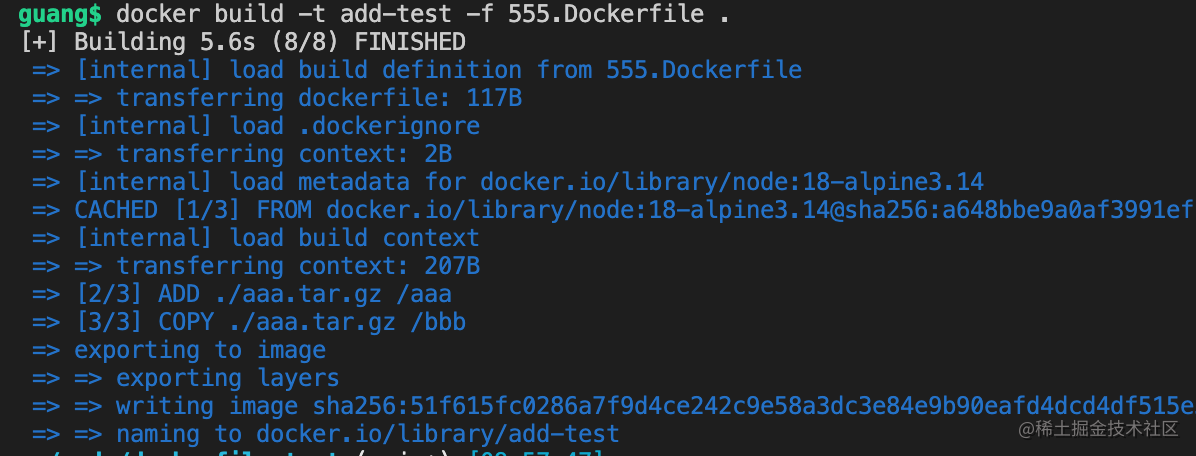Screen dimensions: 1196x456
Task: Click 'naming to docker.io/library/add-test' line
Action: point(326,434)
